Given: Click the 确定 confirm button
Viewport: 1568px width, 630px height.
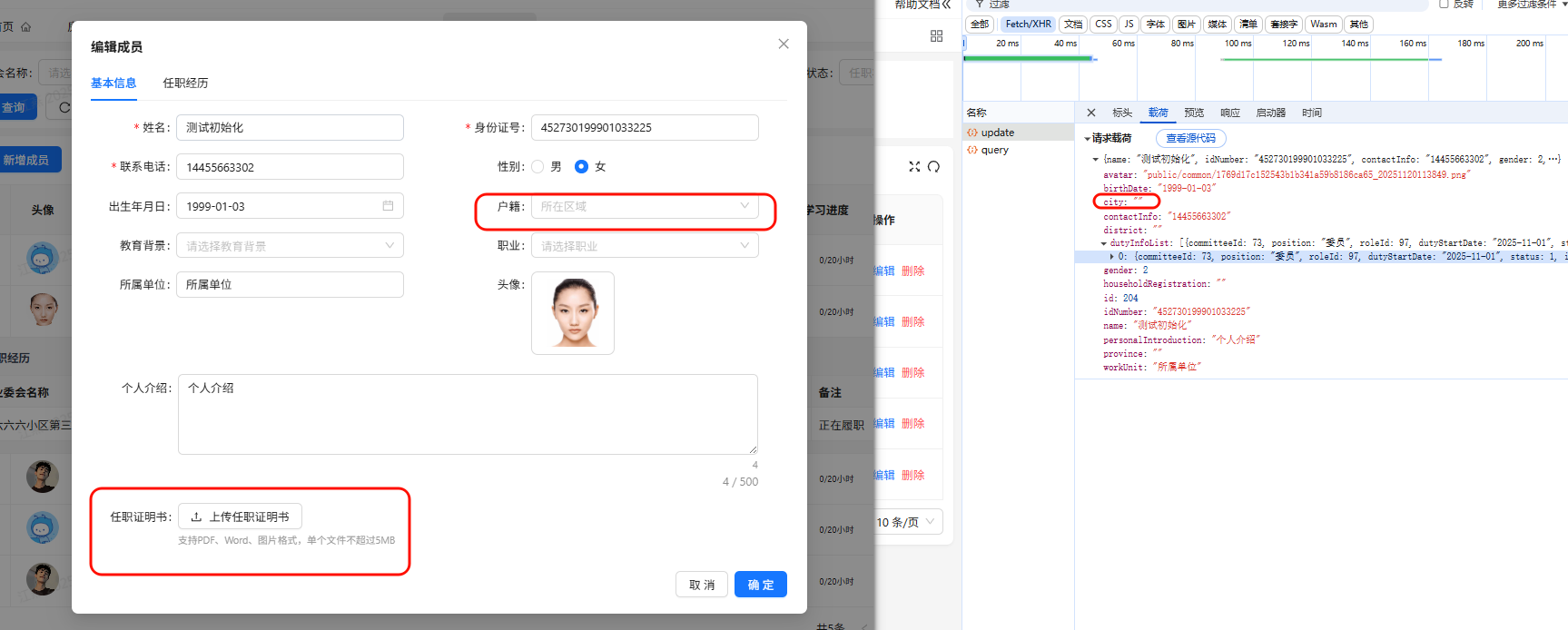Looking at the screenshot, I should pos(760,585).
